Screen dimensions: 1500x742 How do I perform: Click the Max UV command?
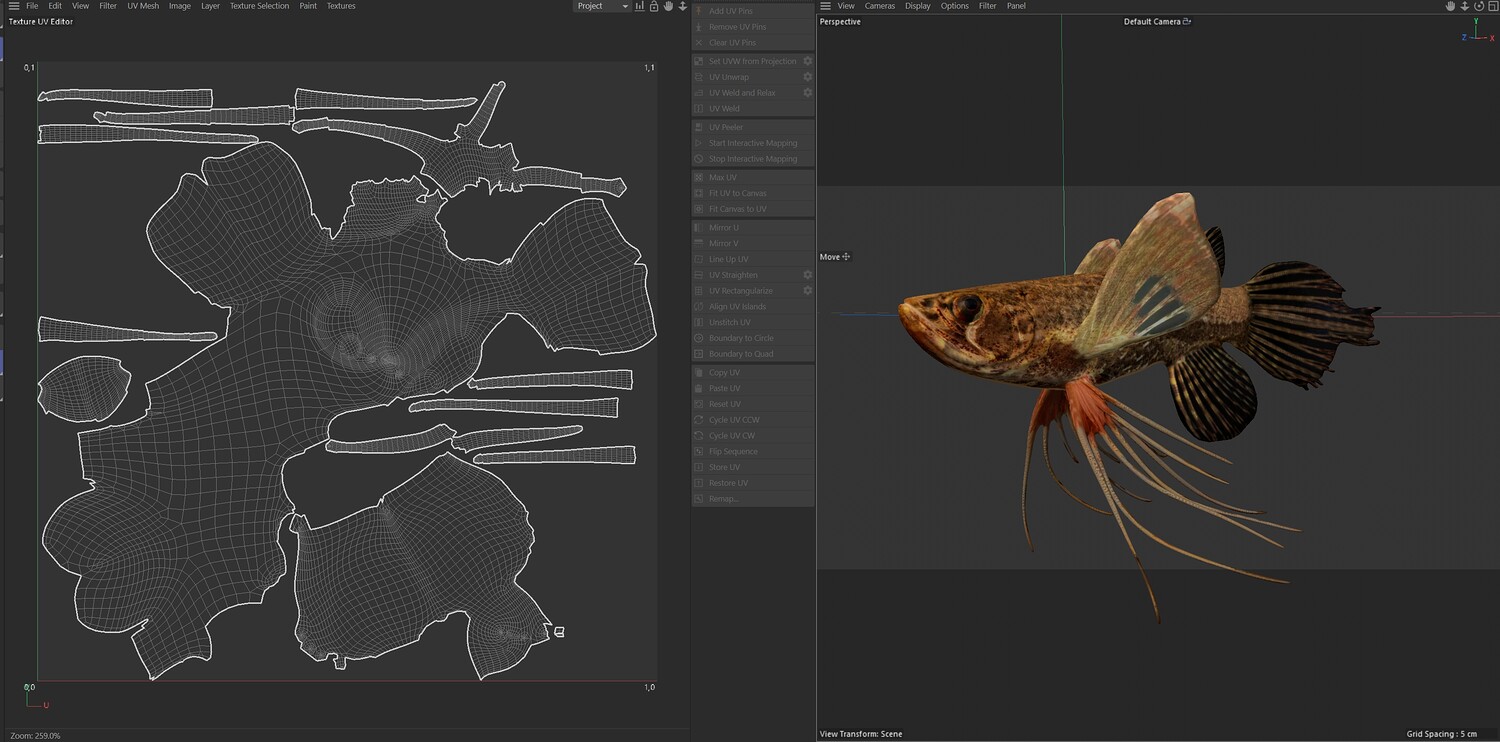click(753, 177)
